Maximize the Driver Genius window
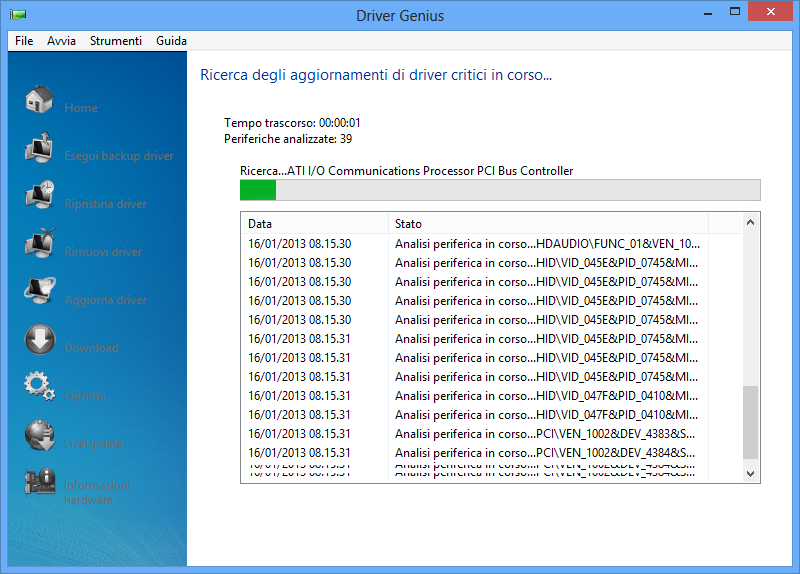Screen dimensions: 800x574 click(x=735, y=12)
